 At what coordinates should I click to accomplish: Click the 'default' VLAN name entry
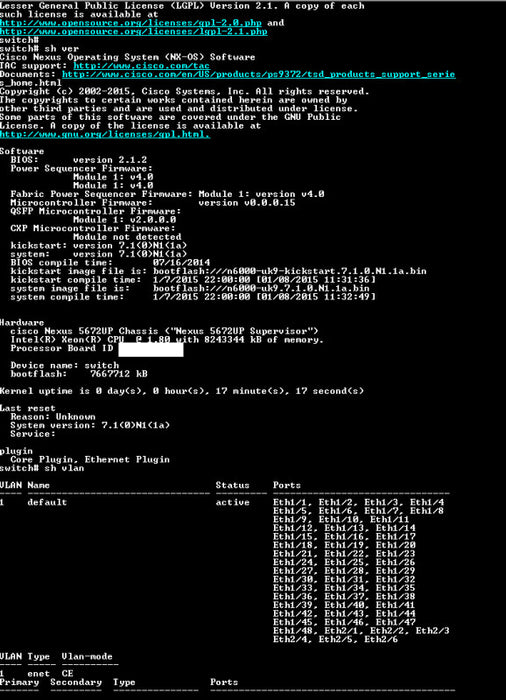(x=47, y=502)
